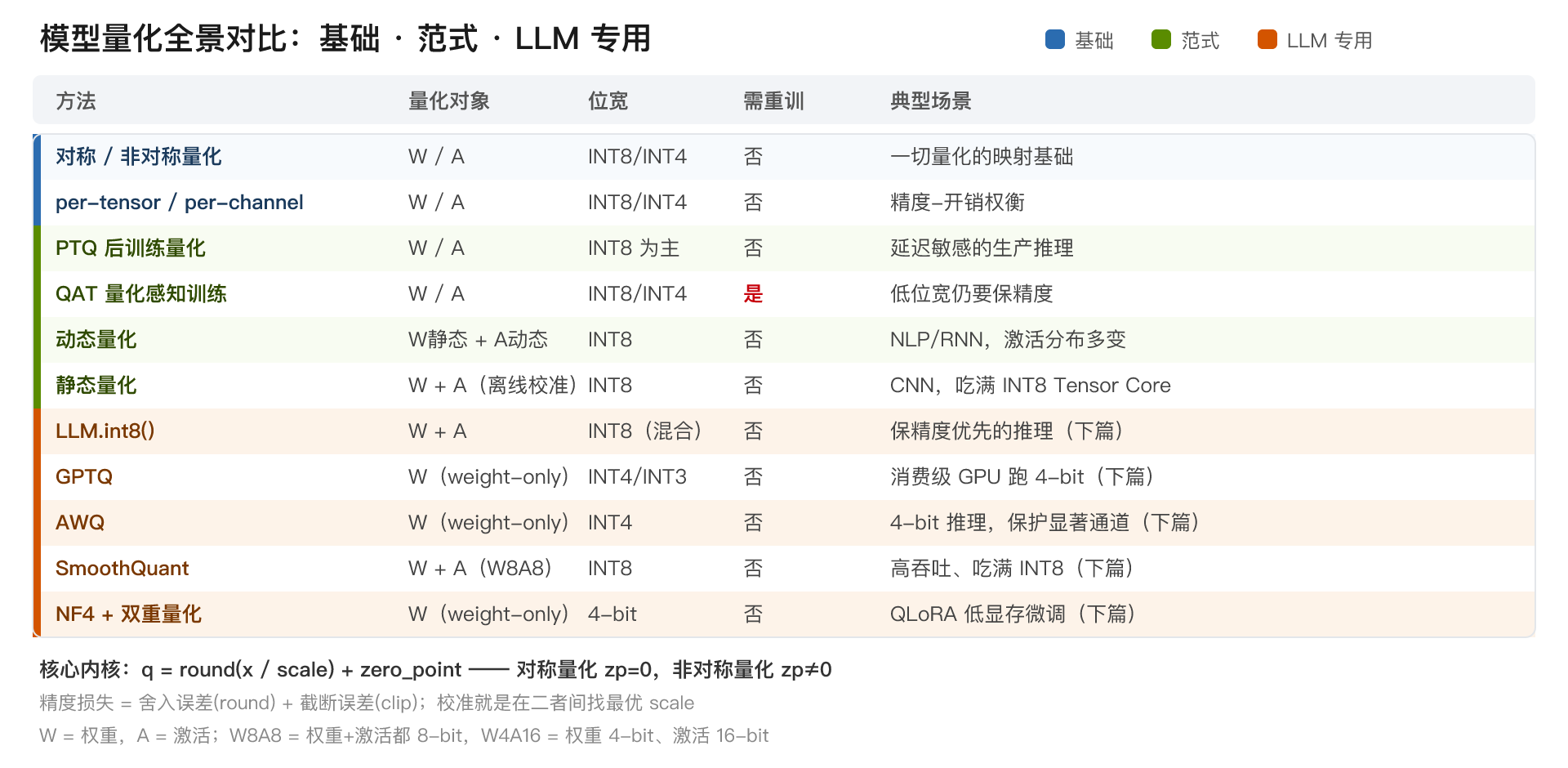
Task: Select the 量化对象 column header
Action: 449,100
